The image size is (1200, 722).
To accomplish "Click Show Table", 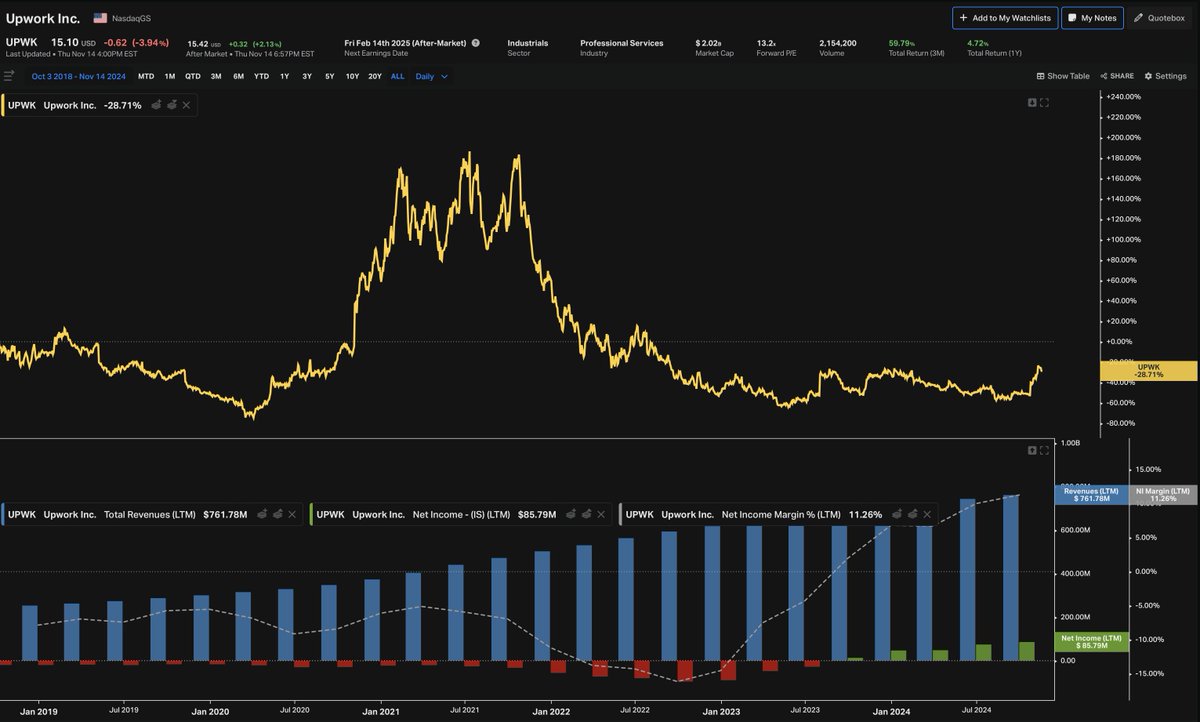I will [1062, 76].
